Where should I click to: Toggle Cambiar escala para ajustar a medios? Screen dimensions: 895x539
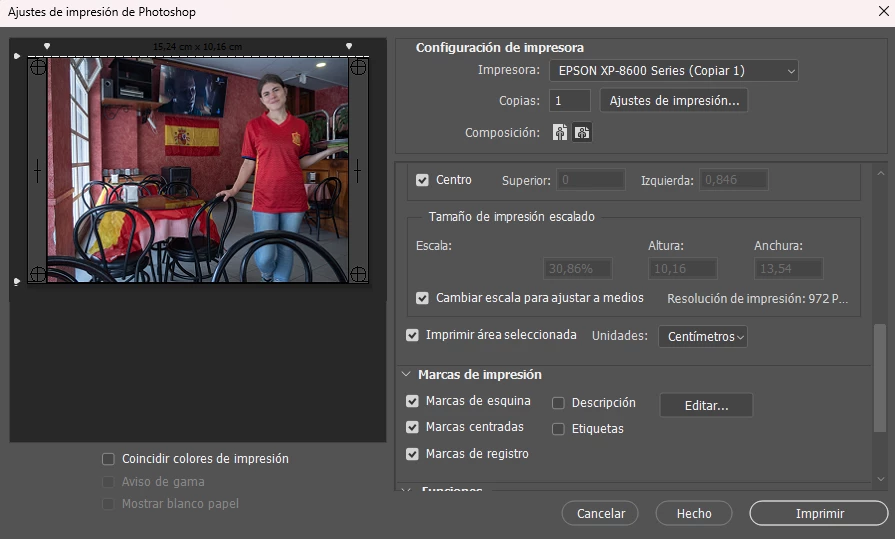click(422, 298)
